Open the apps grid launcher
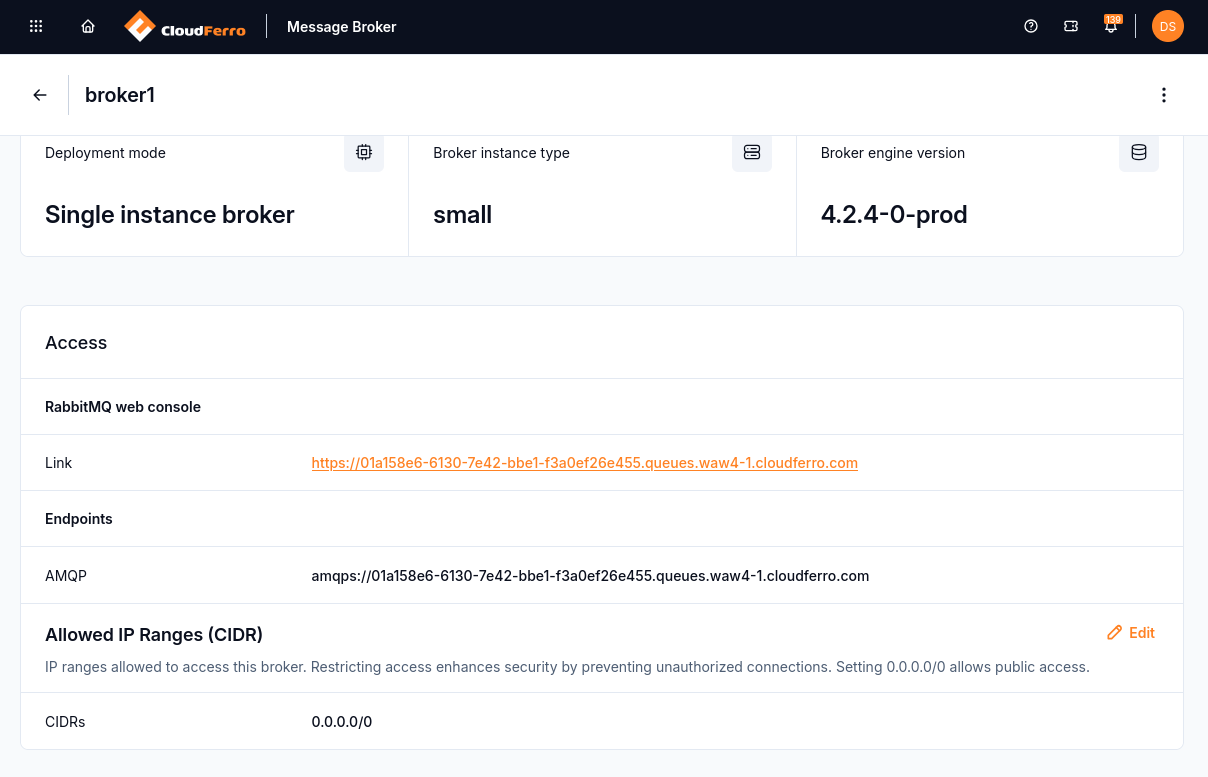 36,27
